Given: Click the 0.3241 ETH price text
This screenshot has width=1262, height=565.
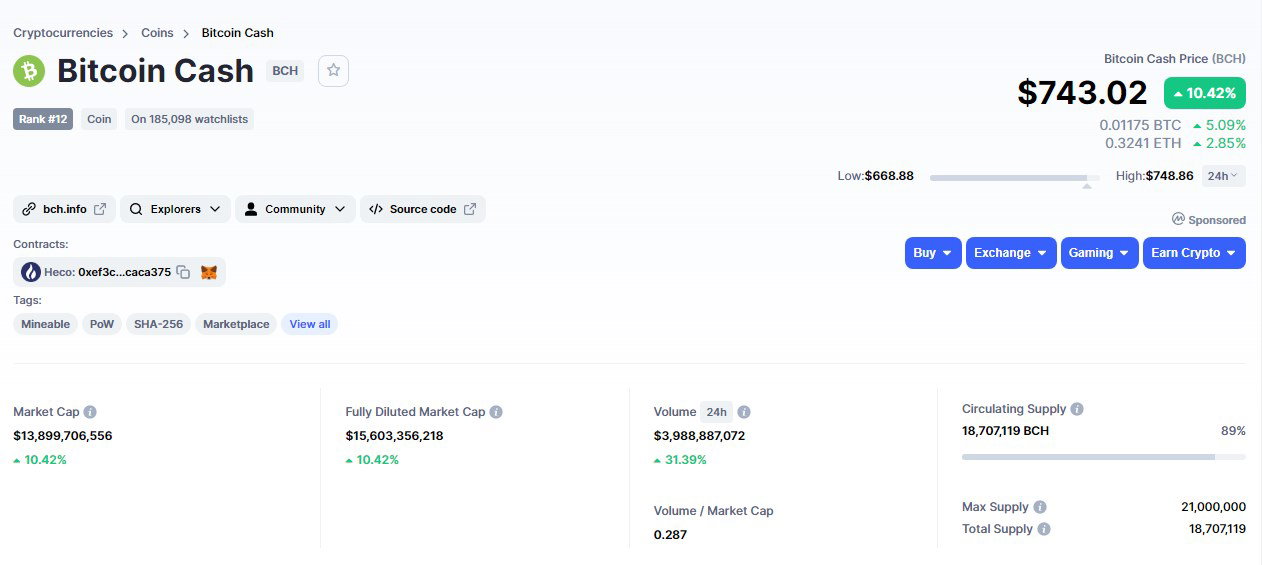Looking at the screenshot, I should click(x=1143, y=143).
